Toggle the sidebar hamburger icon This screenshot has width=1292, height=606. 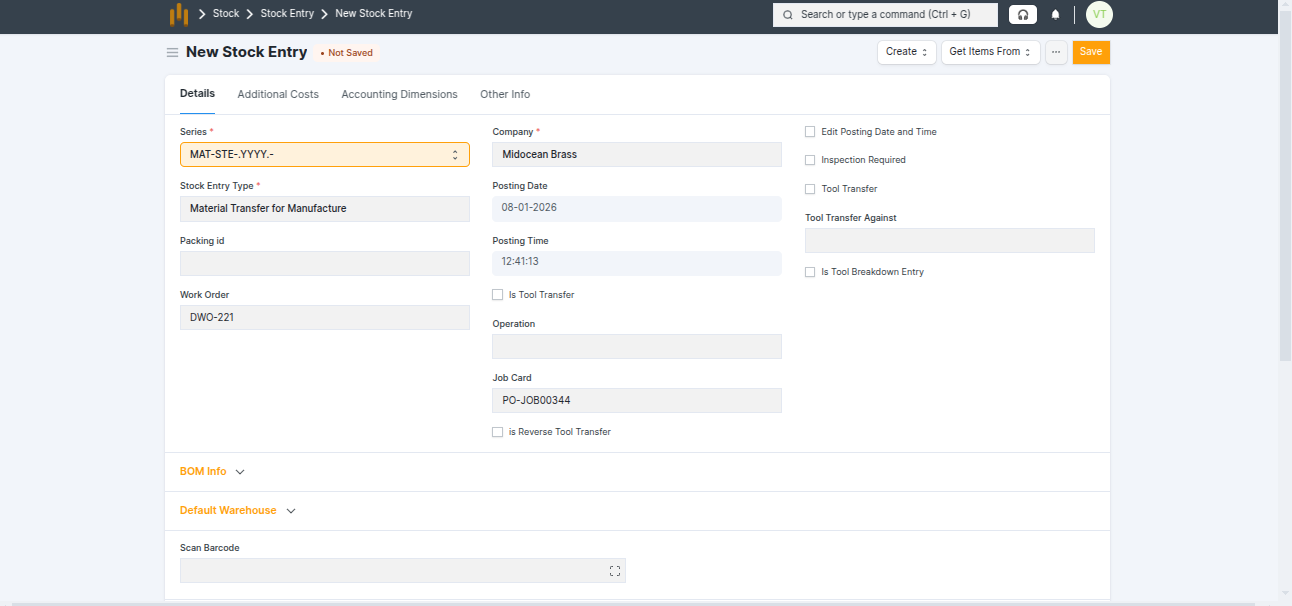(172, 53)
